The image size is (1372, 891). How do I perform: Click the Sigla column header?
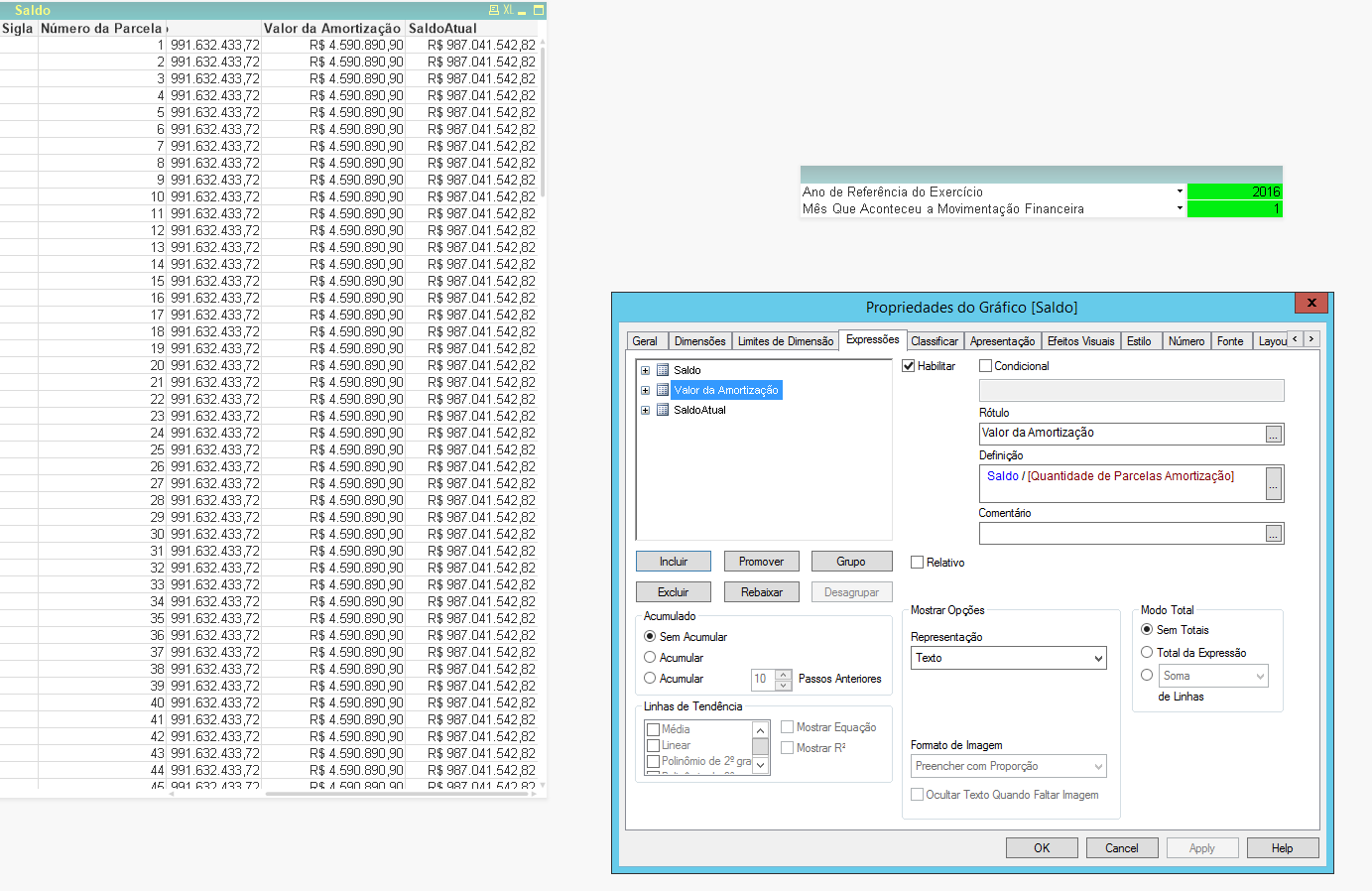18,29
